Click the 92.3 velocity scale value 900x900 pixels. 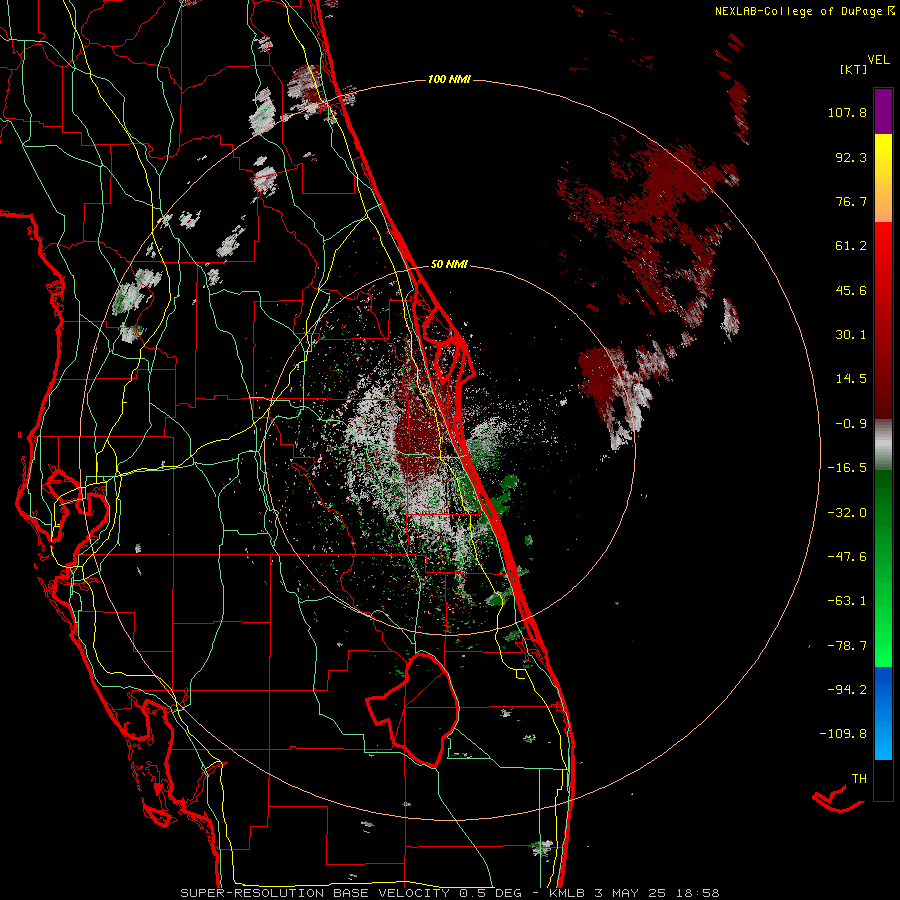[851, 157]
